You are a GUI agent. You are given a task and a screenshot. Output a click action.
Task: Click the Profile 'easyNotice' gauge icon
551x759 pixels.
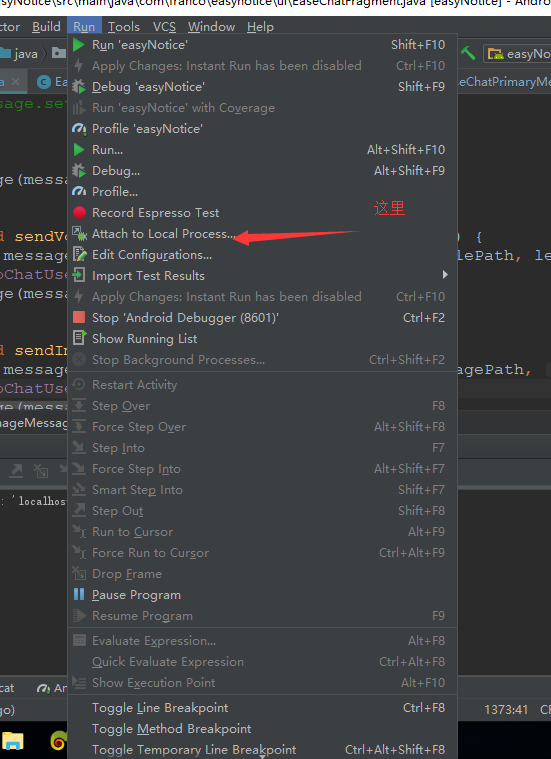point(78,129)
